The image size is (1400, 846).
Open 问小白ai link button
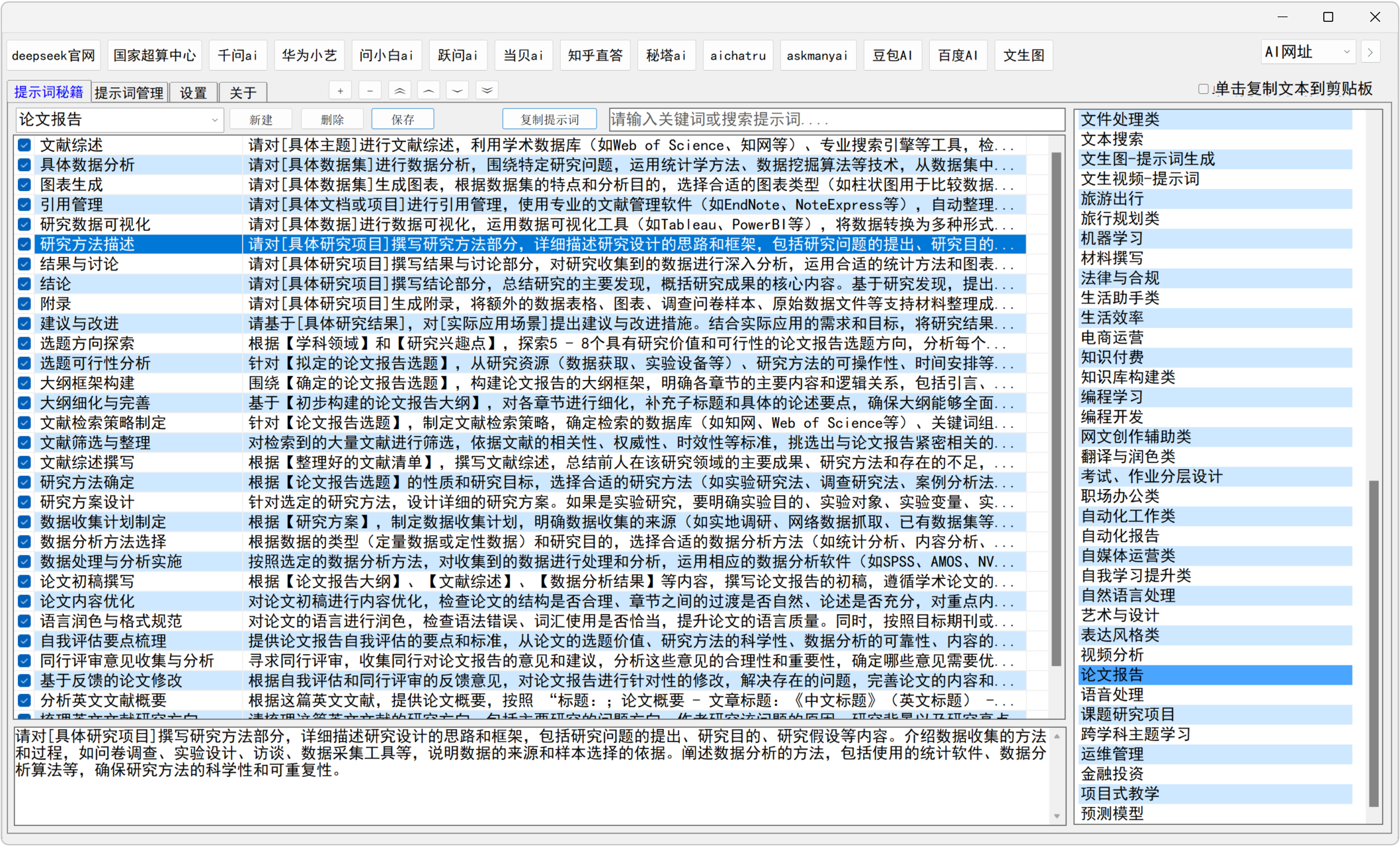point(387,56)
